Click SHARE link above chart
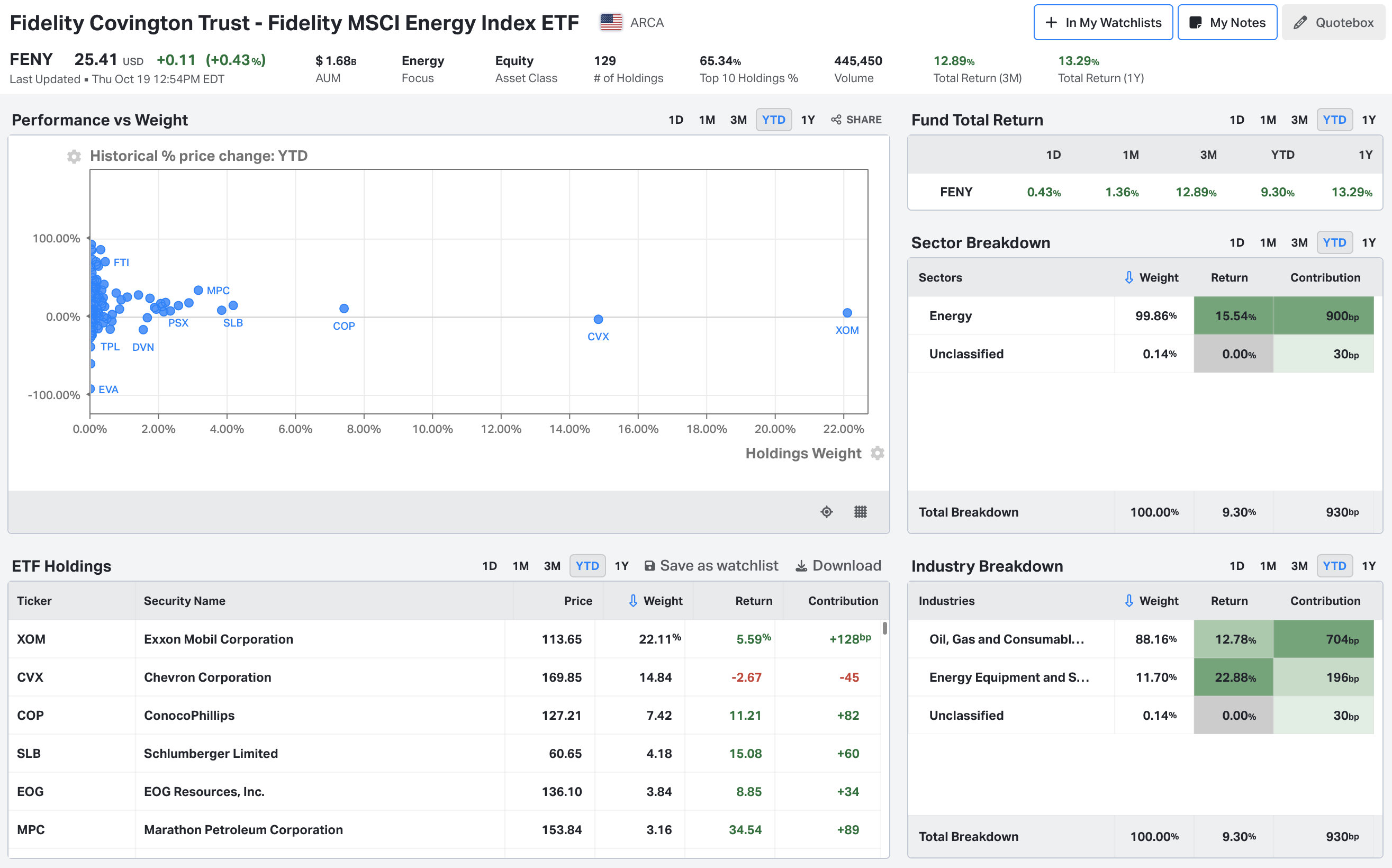Image resolution: width=1392 pixels, height=868 pixels. (x=856, y=120)
